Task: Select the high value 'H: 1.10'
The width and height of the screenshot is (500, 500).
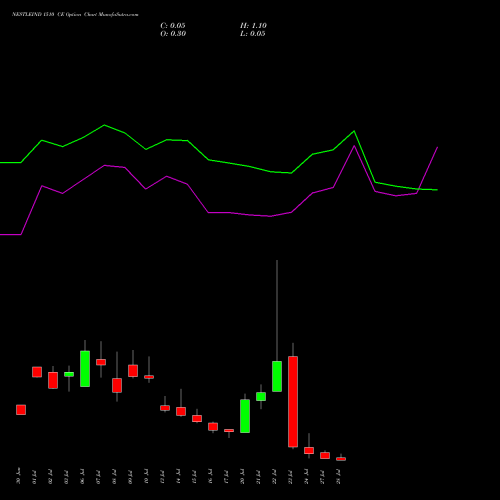Action: point(253,26)
